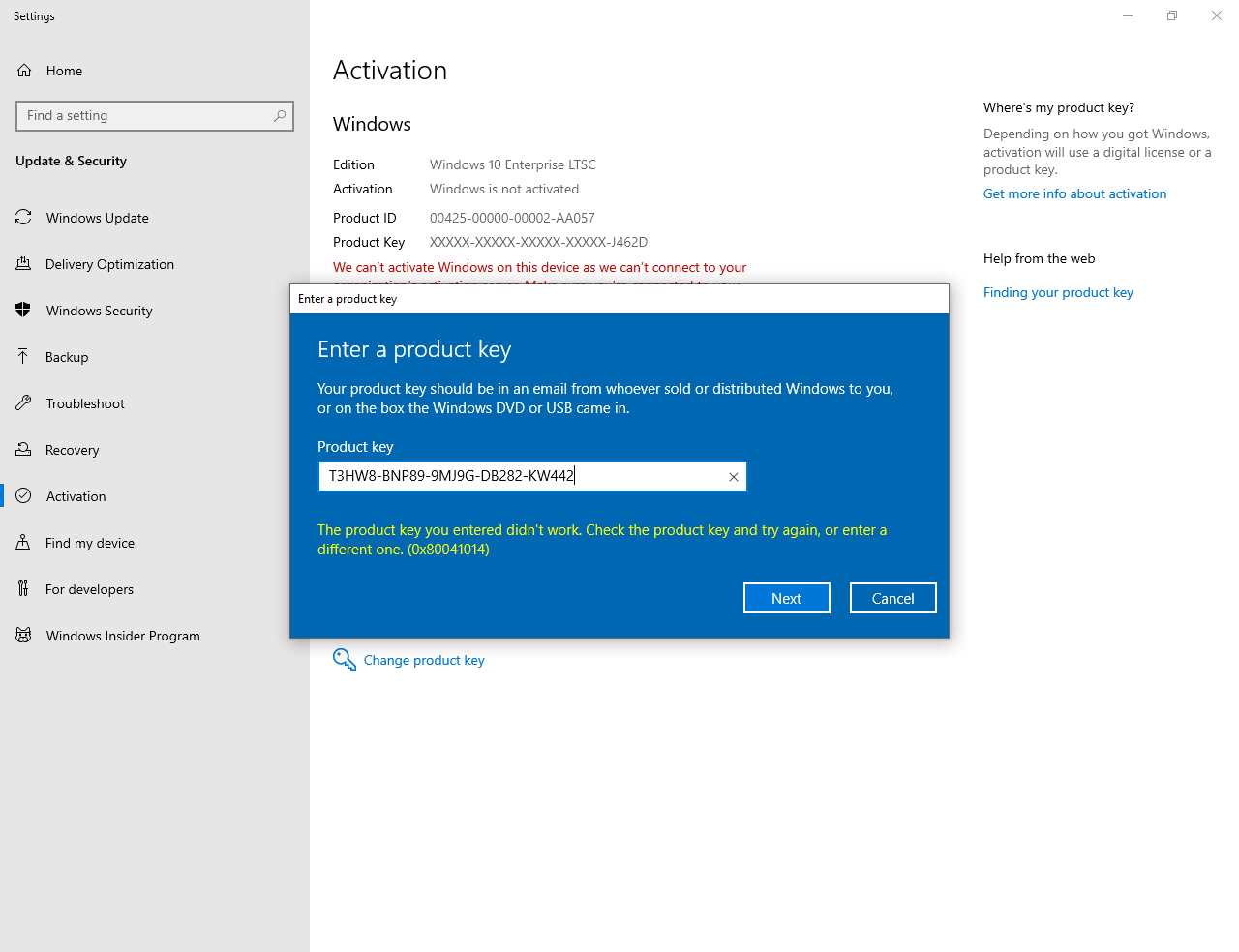Focus the Find a setting search box
This screenshot has height=952, width=1239.
(x=155, y=116)
